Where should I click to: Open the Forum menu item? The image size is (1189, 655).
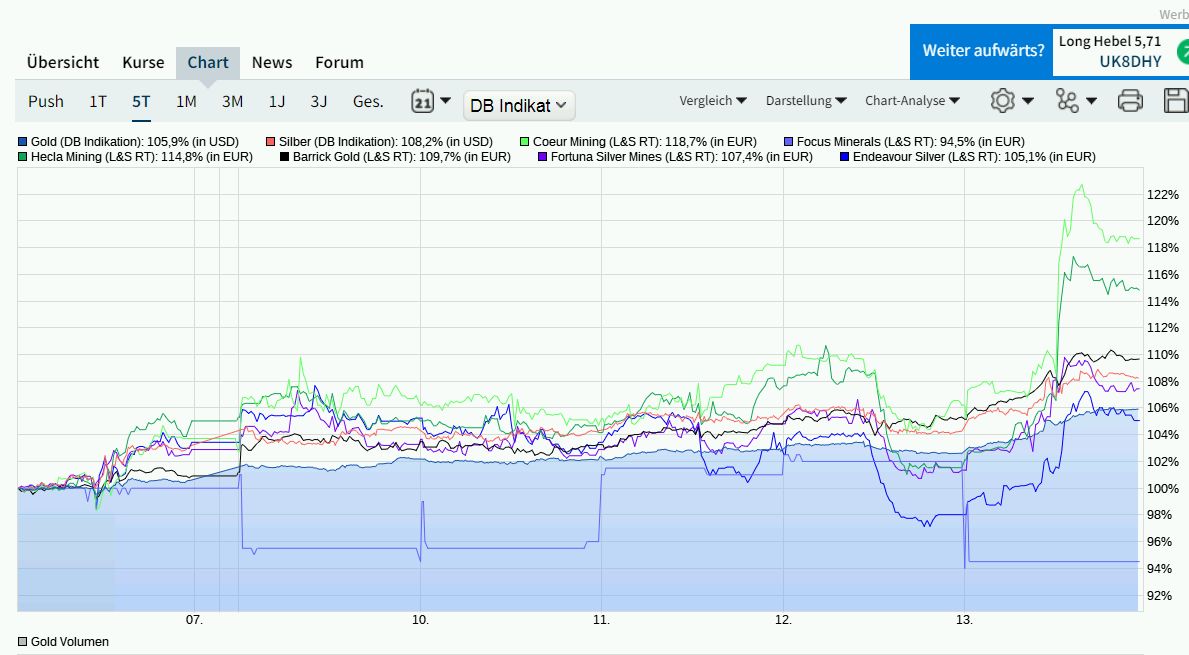(x=339, y=62)
